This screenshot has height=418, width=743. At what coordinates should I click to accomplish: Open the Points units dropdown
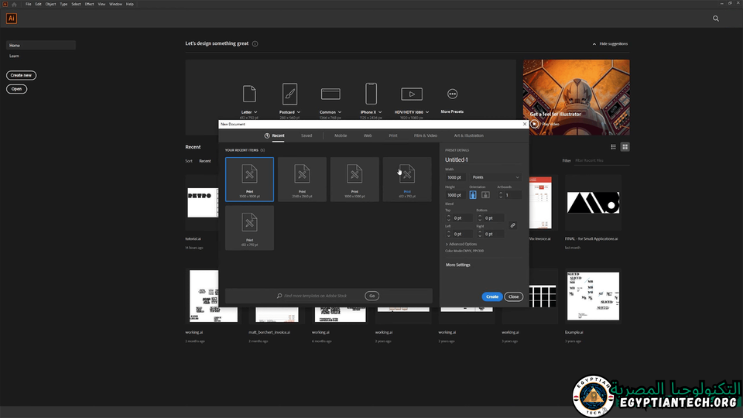[496, 177]
